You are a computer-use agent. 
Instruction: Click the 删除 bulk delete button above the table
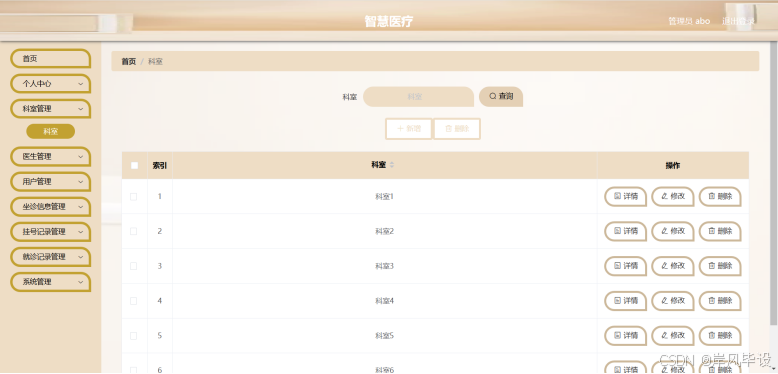[x=457, y=129]
